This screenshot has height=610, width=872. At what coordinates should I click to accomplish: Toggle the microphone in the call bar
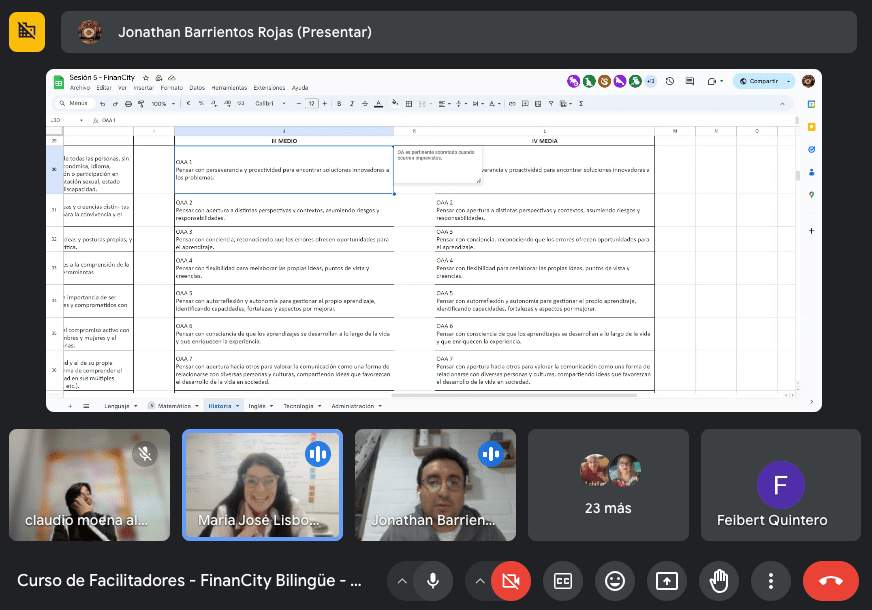point(433,581)
